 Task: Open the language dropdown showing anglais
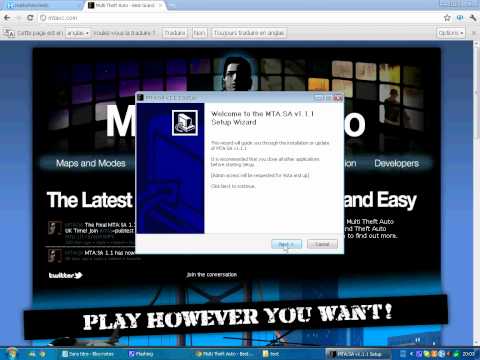coord(77,33)
